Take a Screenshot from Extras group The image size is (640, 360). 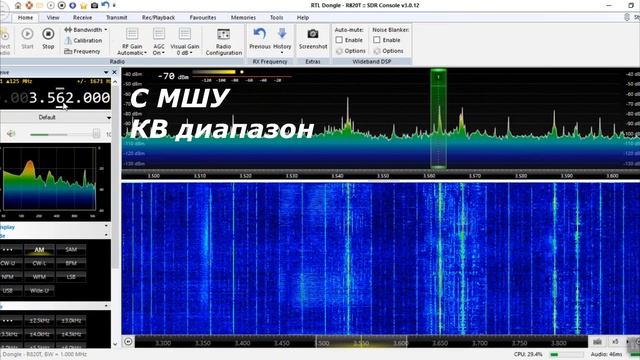click(x=313, y=39)
